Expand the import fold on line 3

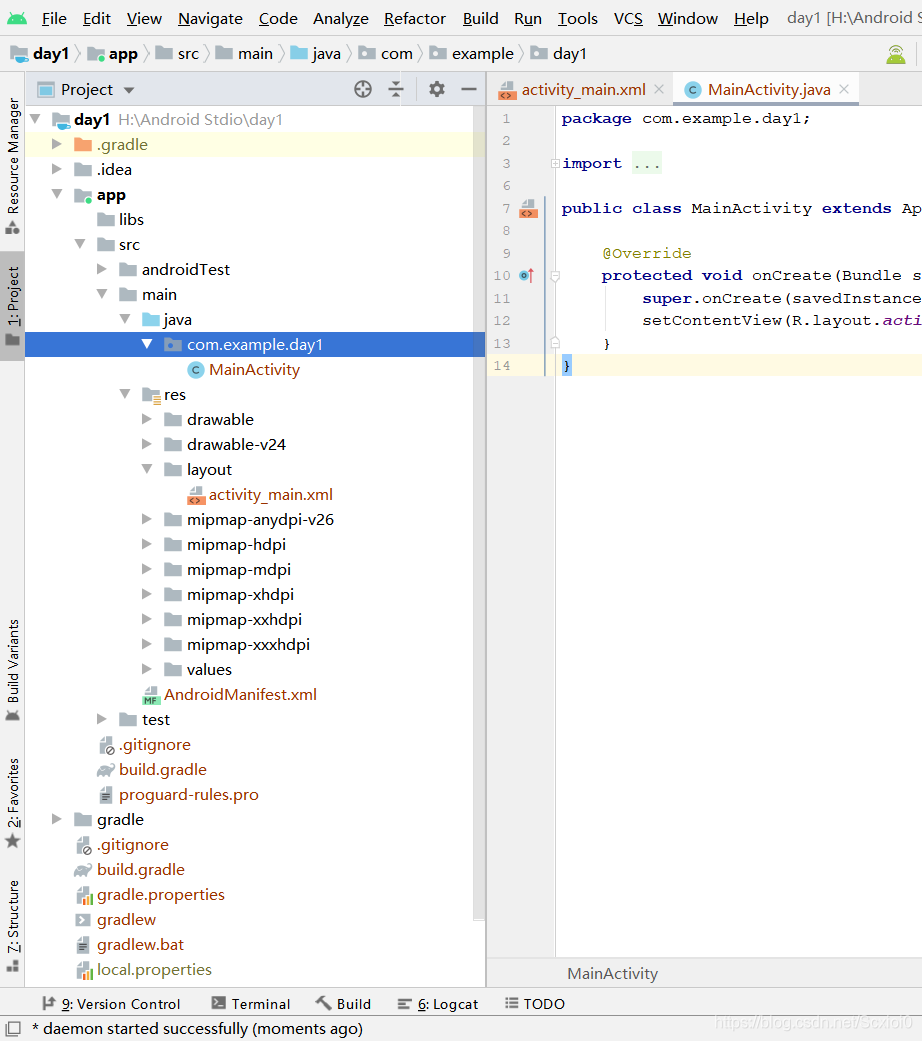tap(555, 163)
